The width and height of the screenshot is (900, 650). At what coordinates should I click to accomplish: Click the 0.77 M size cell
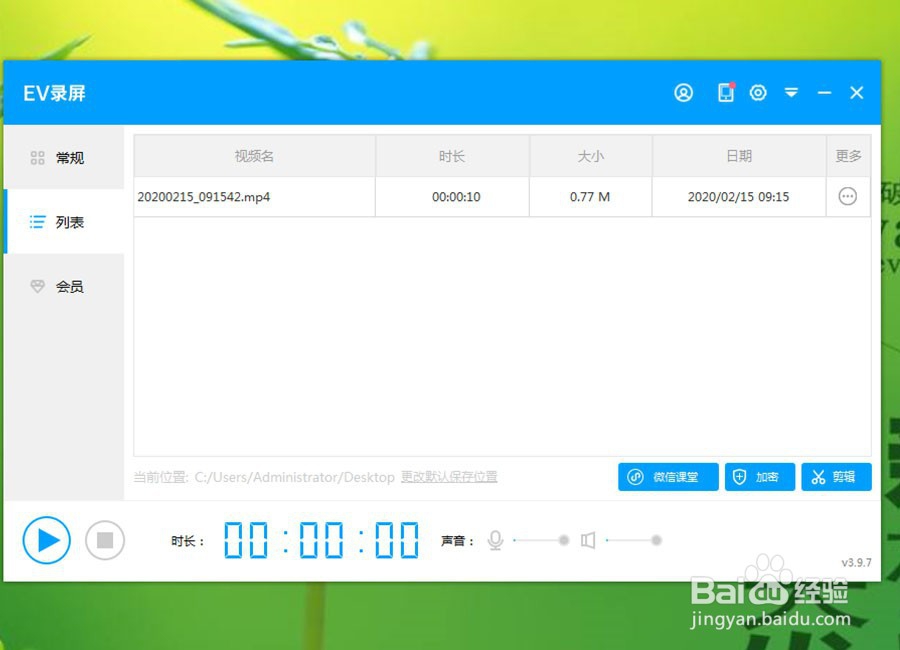590,197
